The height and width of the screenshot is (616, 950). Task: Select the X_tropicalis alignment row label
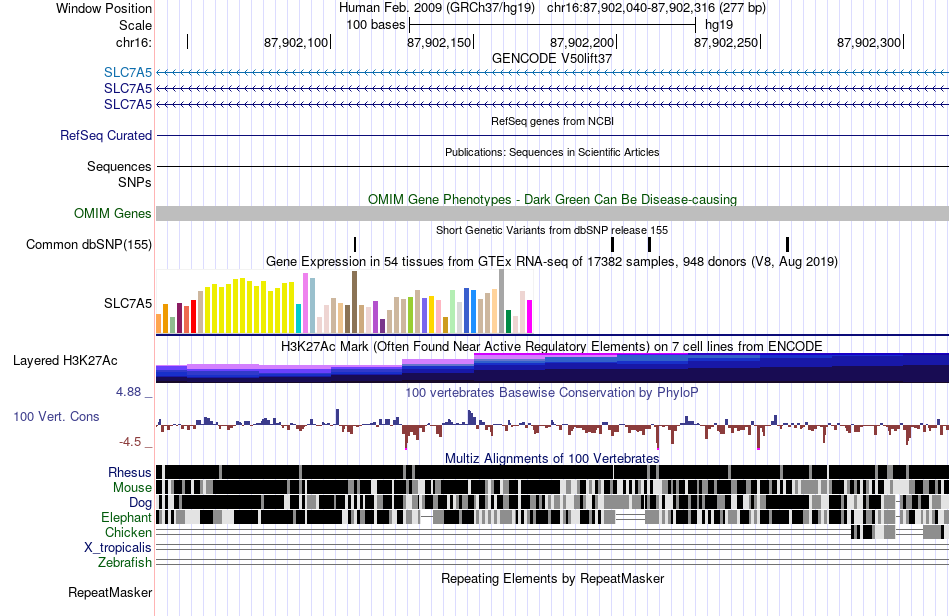click(118, 548)
